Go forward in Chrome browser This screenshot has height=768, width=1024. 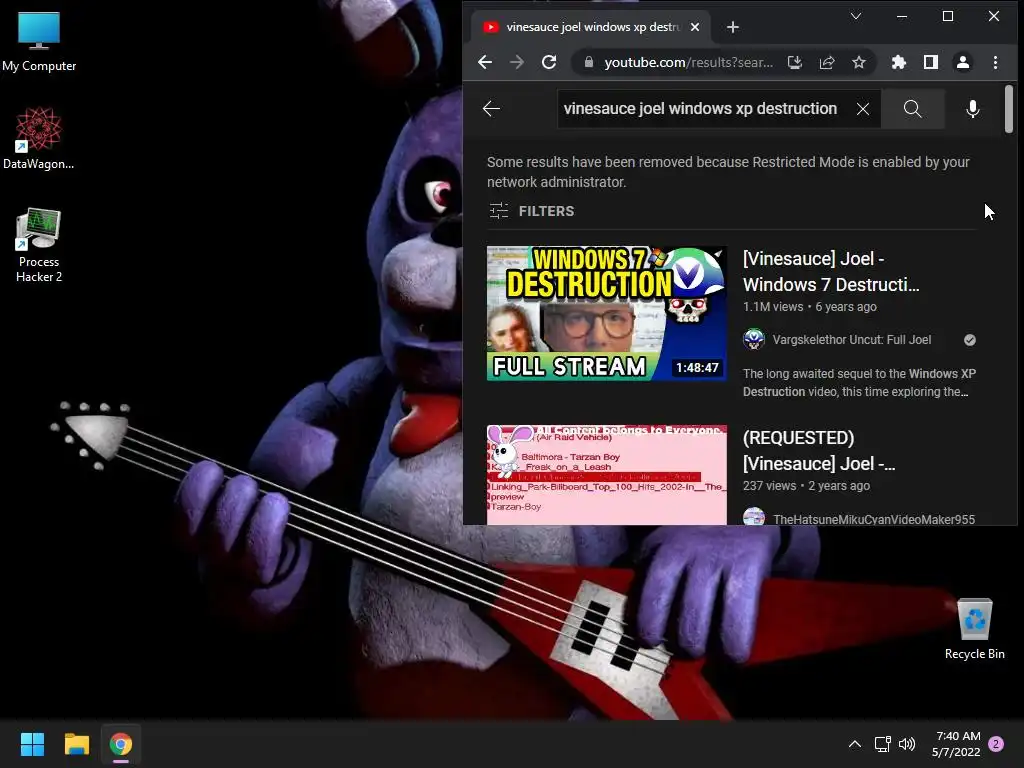tap(517, 62)
